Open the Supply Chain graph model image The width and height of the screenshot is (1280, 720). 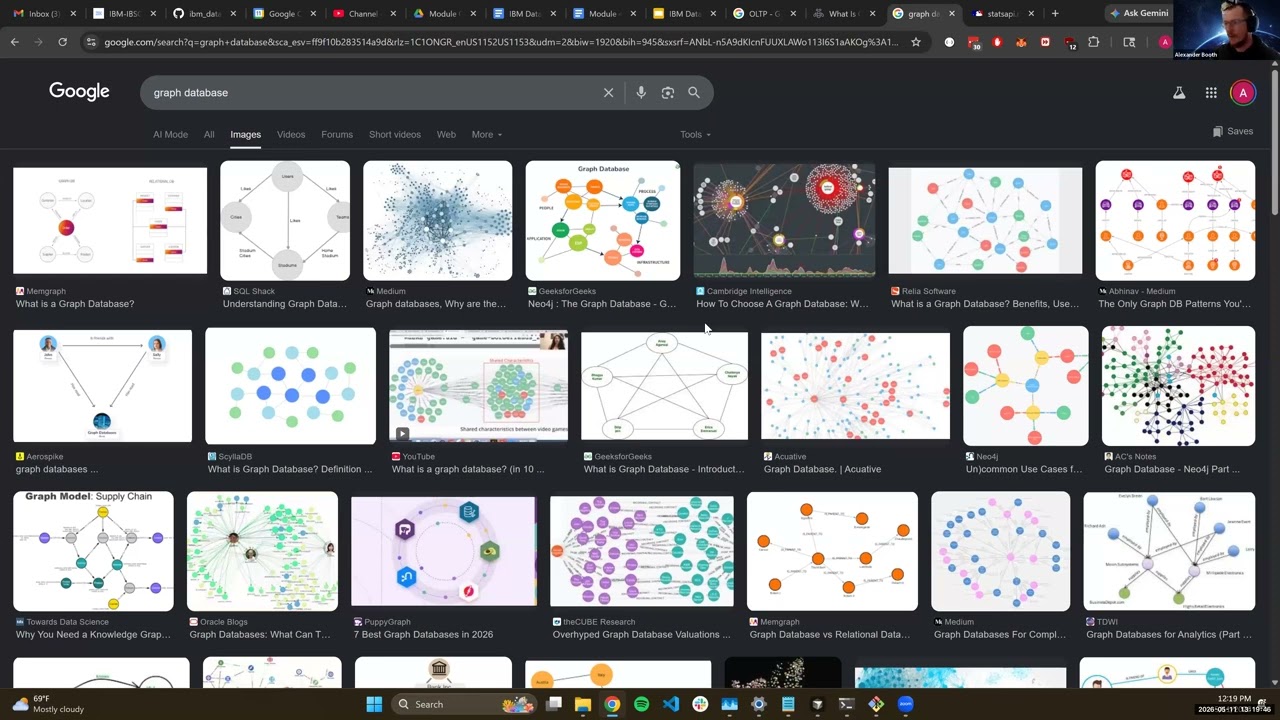pyautogui.click(x=93, y=551)
